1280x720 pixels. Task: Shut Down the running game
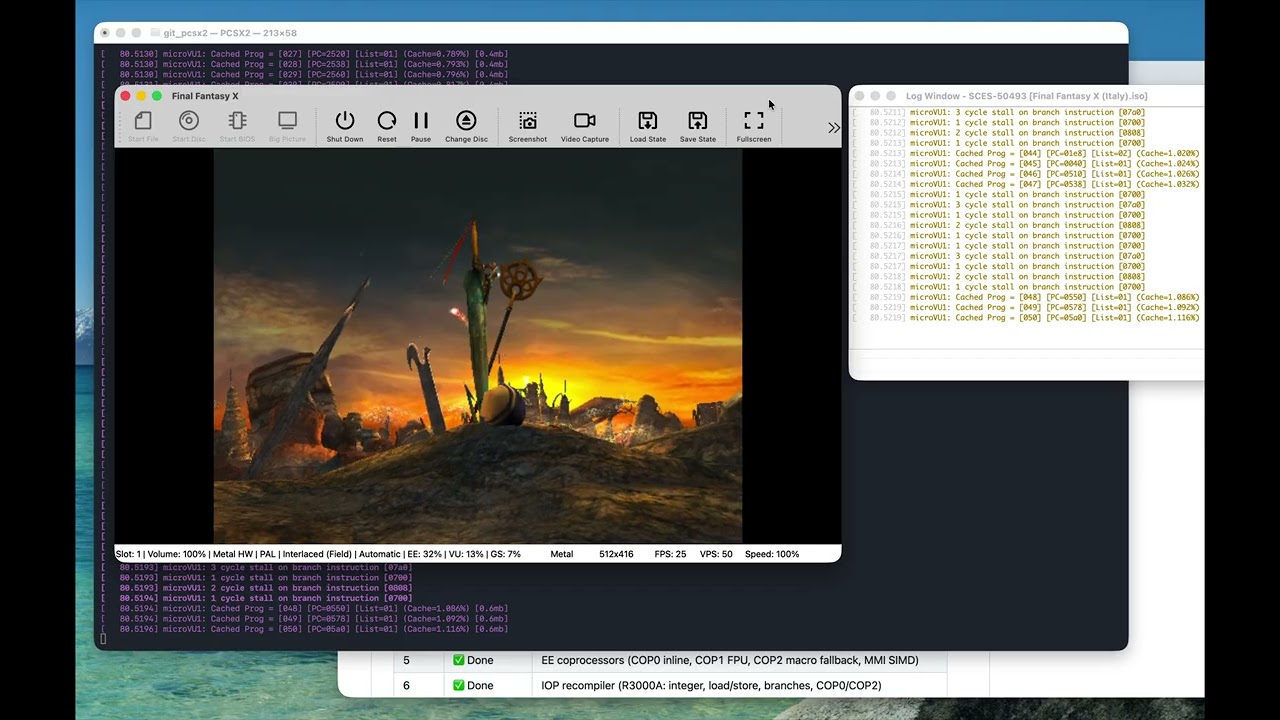pyautogui.click(x=345, y=126)
